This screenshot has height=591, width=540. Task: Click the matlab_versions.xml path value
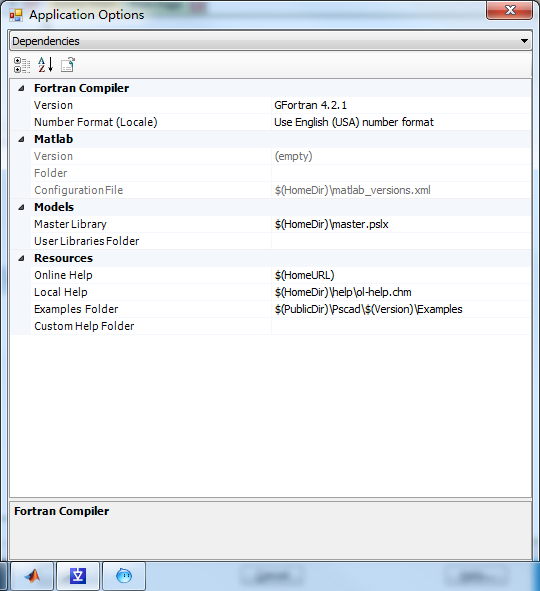tap(352, 190)
